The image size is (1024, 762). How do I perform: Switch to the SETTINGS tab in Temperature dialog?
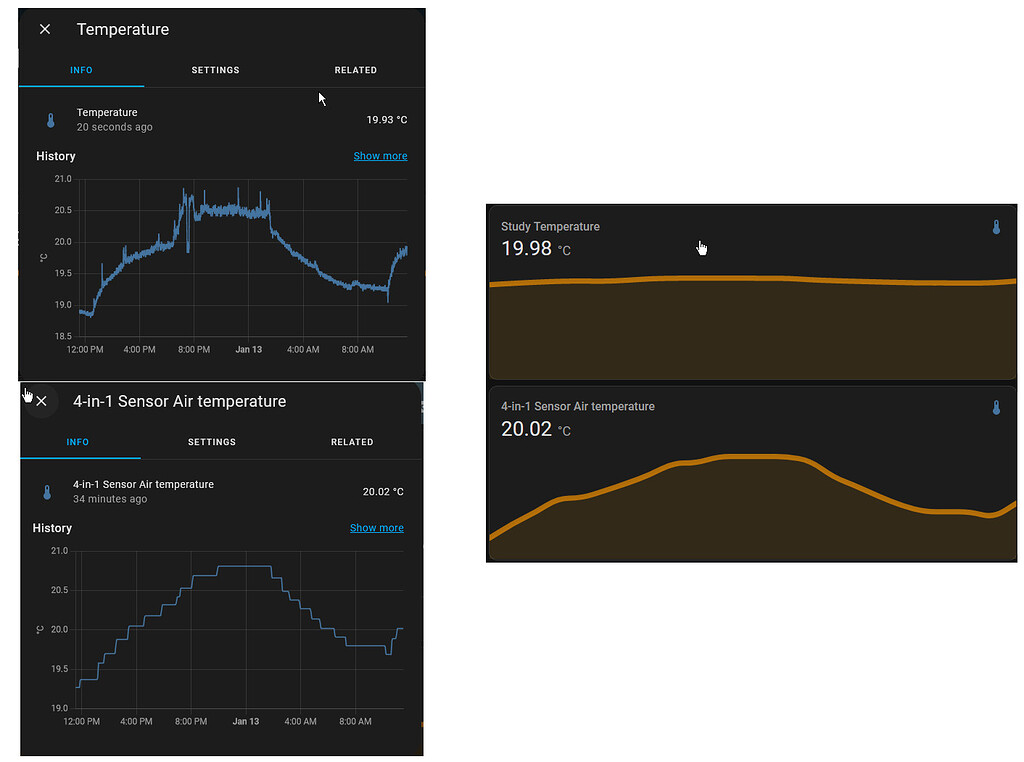pos(215,70)
